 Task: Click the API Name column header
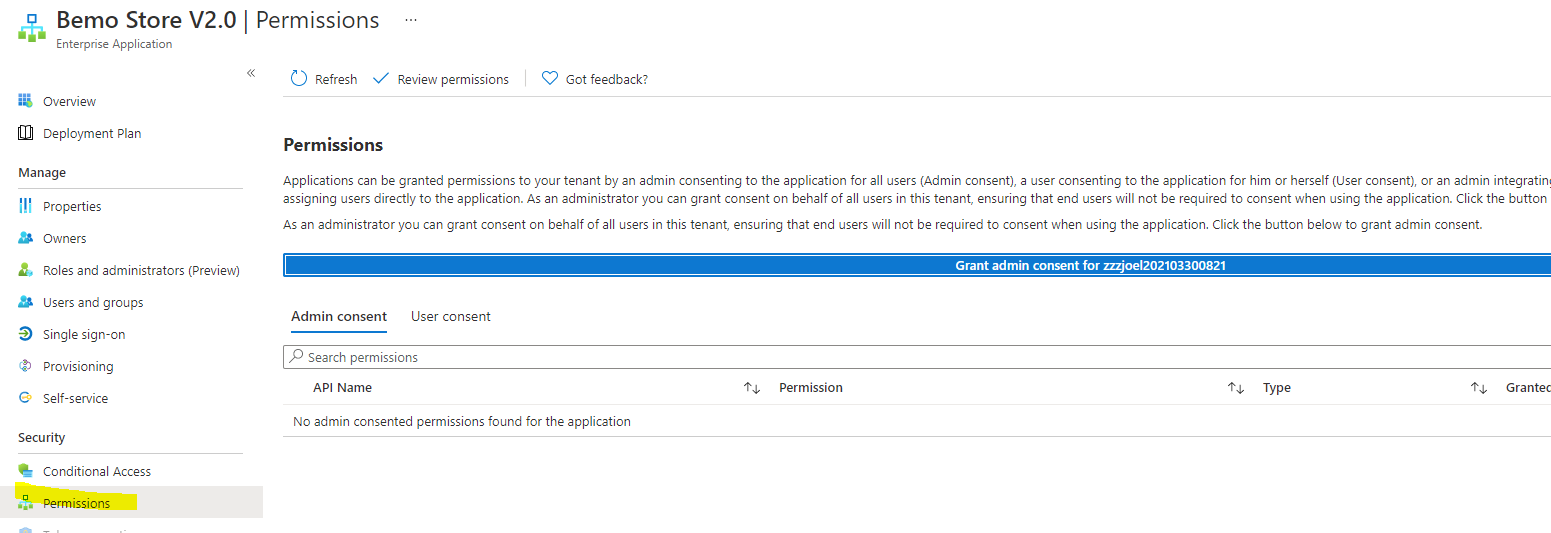click(x=342, y=387)
